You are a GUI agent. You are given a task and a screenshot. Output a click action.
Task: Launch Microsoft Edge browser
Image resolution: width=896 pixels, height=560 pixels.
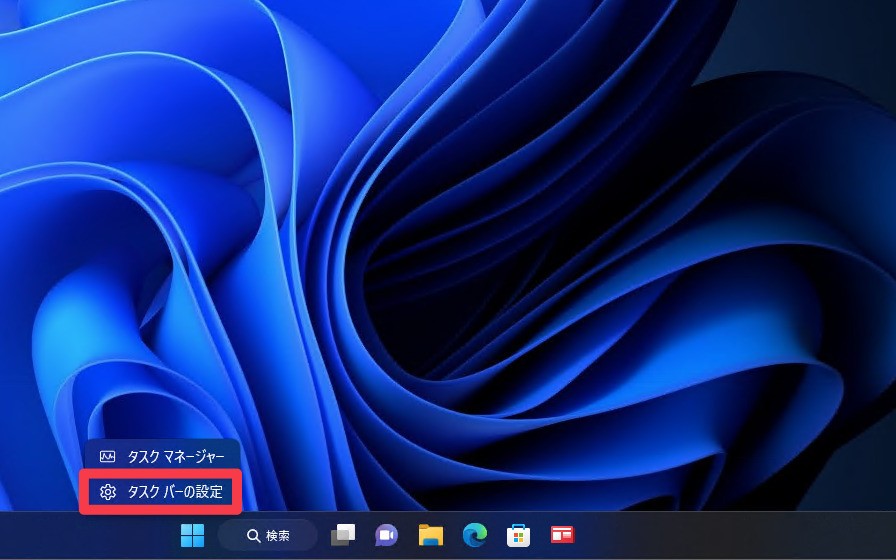pyautogui.click(x=474, y=535)
